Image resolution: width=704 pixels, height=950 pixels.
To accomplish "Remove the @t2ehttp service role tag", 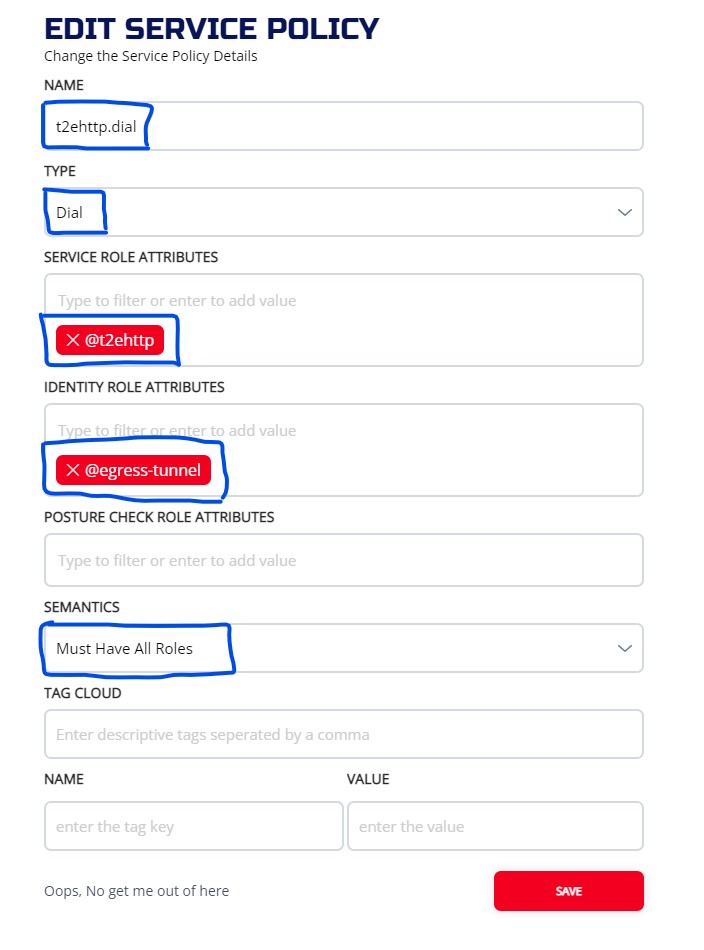I will [73, 340].
